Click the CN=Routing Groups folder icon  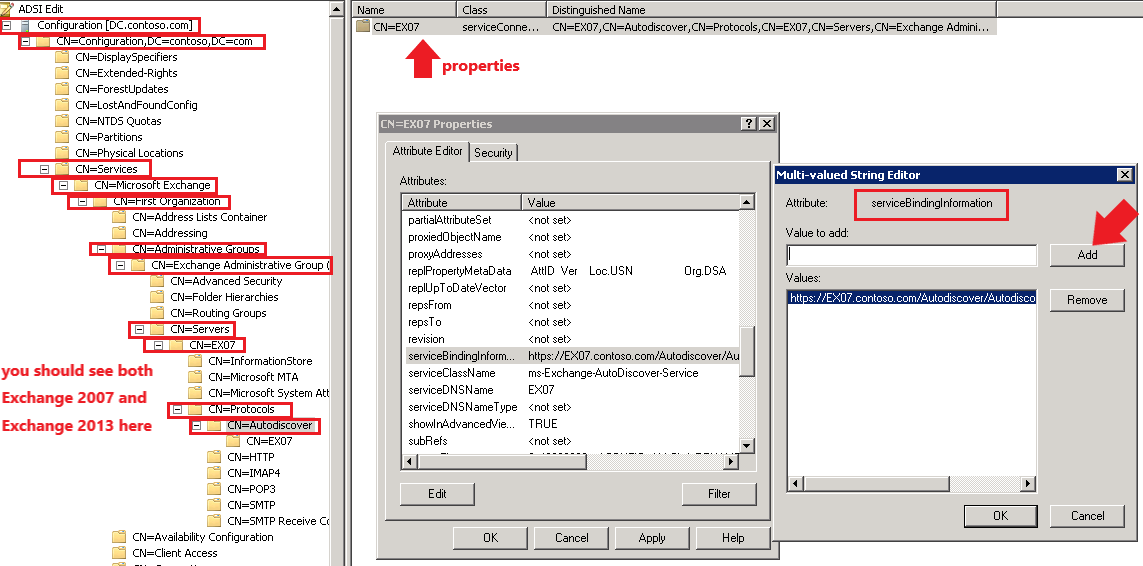pyautogui.click(x=157, y=313)
